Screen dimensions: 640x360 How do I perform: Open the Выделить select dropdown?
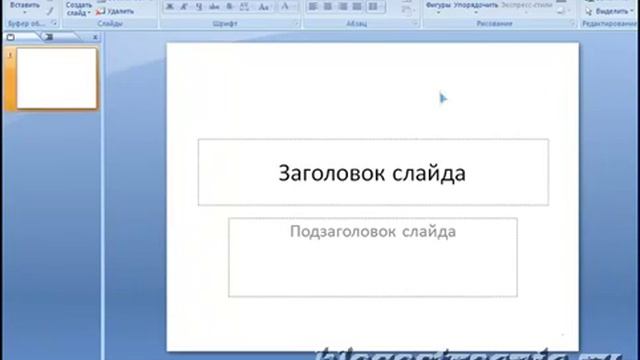pyautogui.click(x=609, y=11)
